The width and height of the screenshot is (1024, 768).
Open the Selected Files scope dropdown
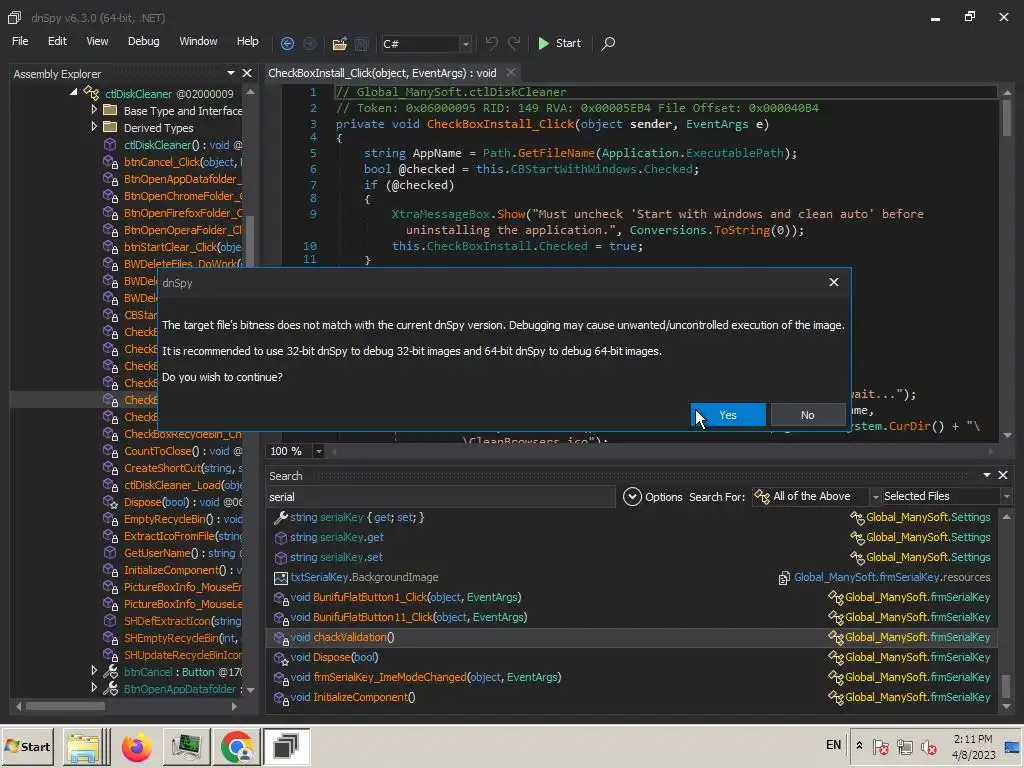[x=1006, y=497]
